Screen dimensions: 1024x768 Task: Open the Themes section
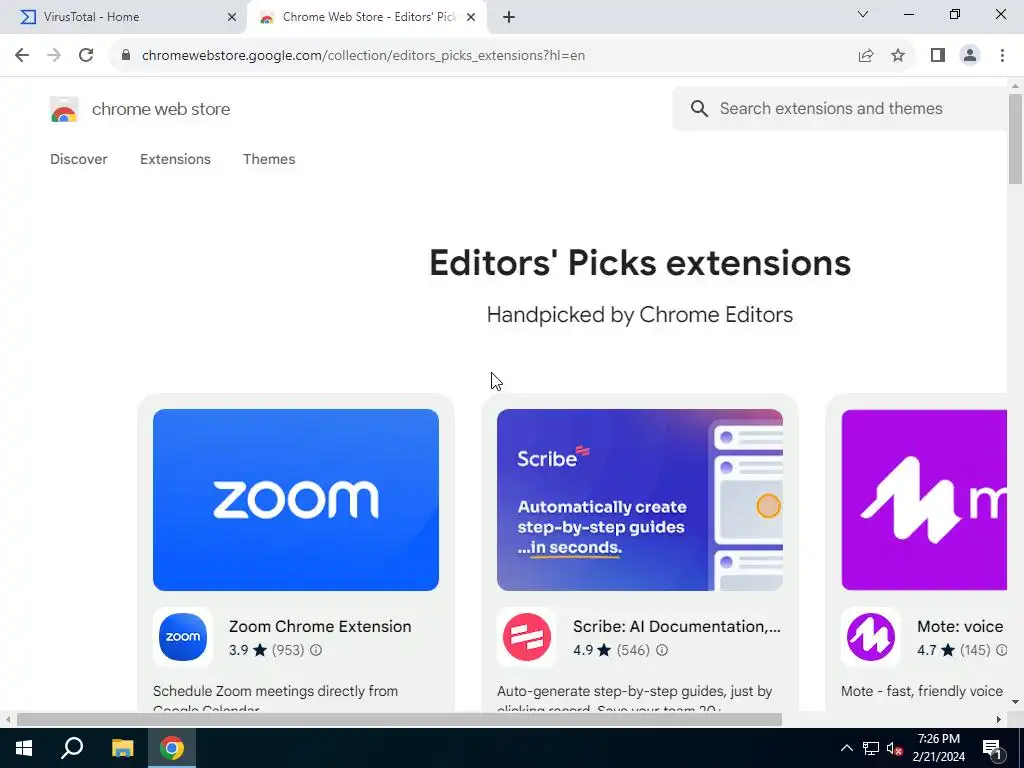click(269, 159)
